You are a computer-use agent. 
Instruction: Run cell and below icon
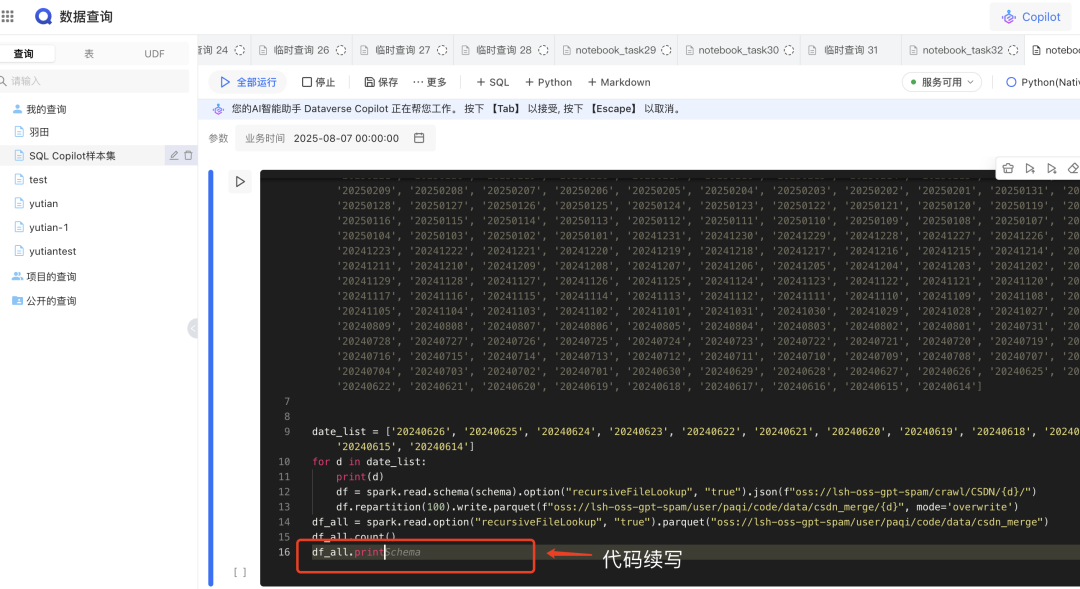(x=1052, y=168)
